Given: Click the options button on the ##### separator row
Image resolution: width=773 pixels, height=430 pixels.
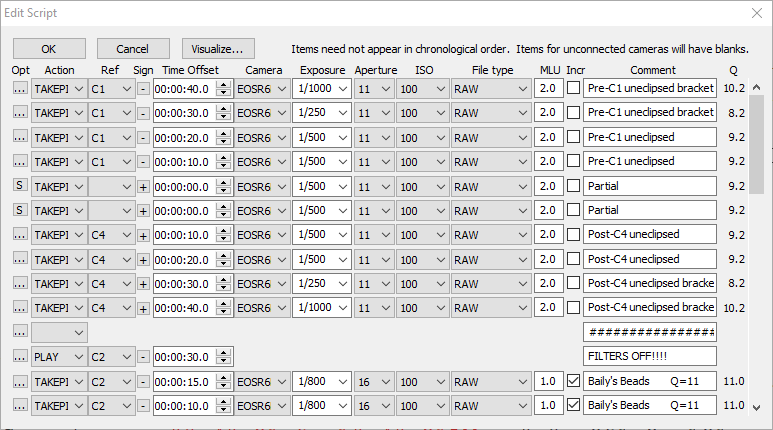Looking at the screenshot, I should [20, 331].
